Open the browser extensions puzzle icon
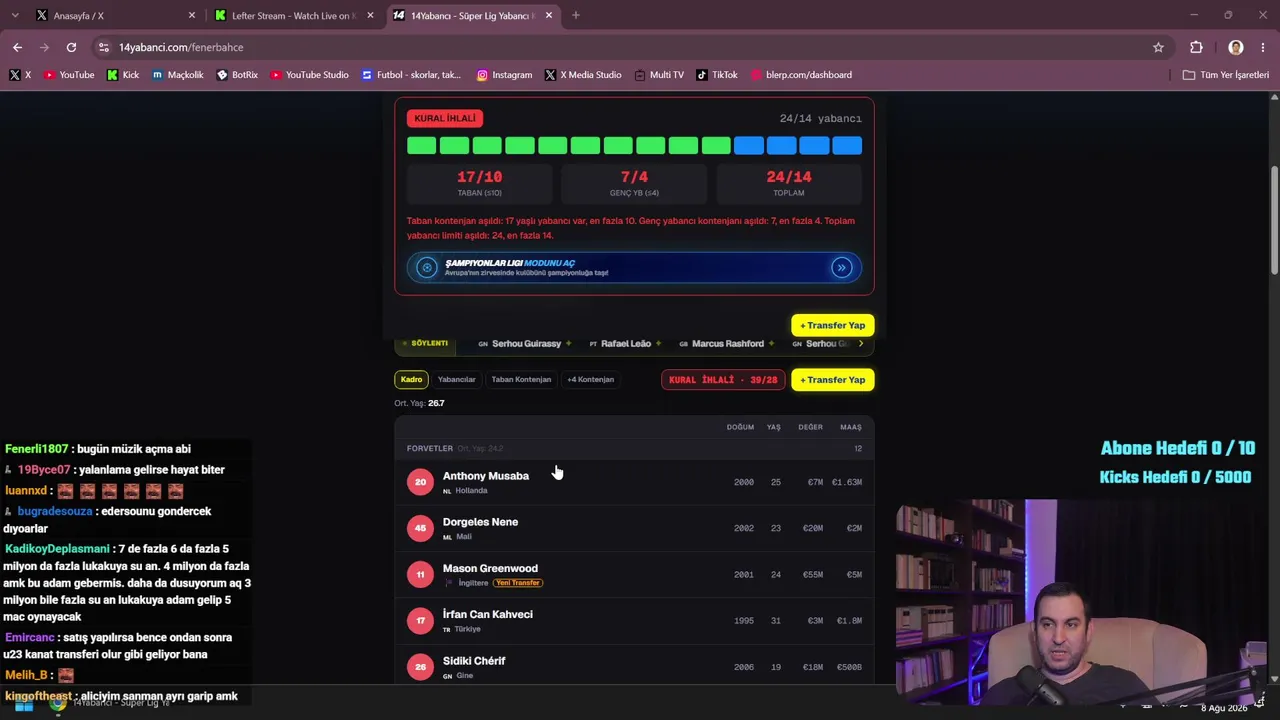This screenshot has height=720, width=1280. [1196, 47]
